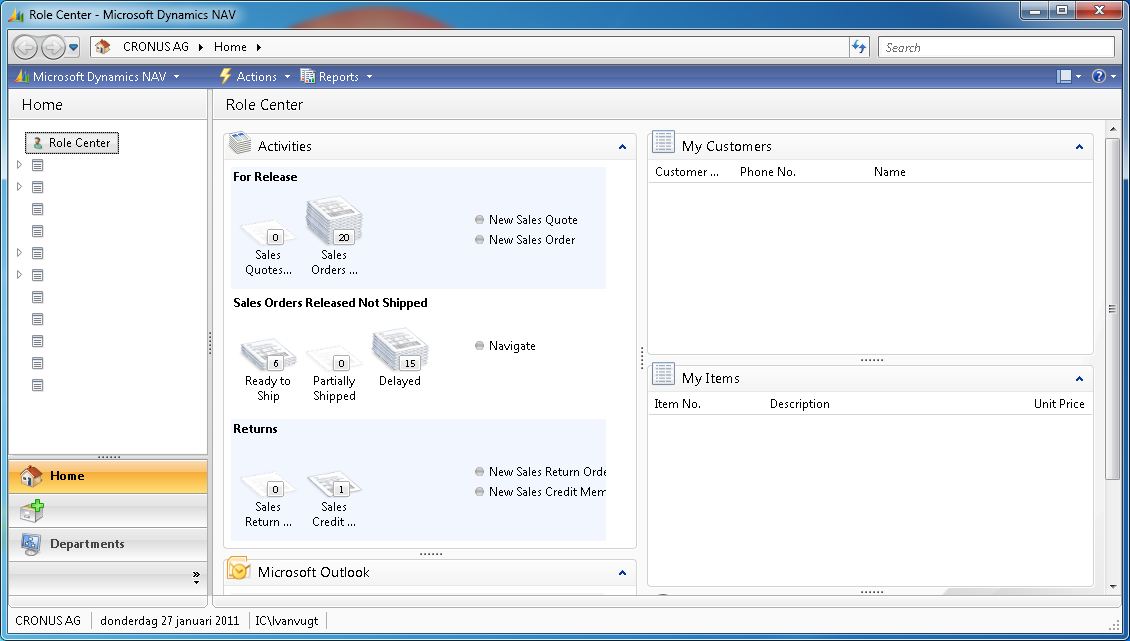This screenshot has height=641, width=1130.
Task: Sort by the Unit Price column header
Action: tap(1059, 405)
